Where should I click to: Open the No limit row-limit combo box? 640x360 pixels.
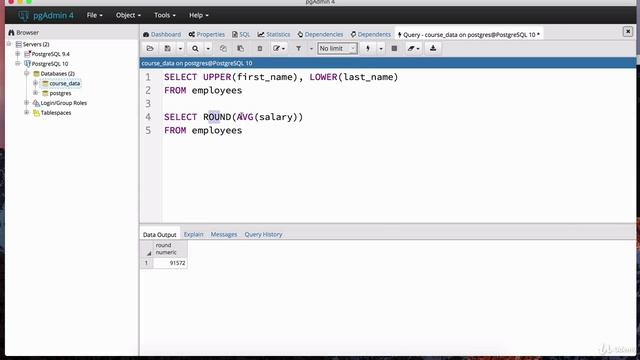coord(337,49)
